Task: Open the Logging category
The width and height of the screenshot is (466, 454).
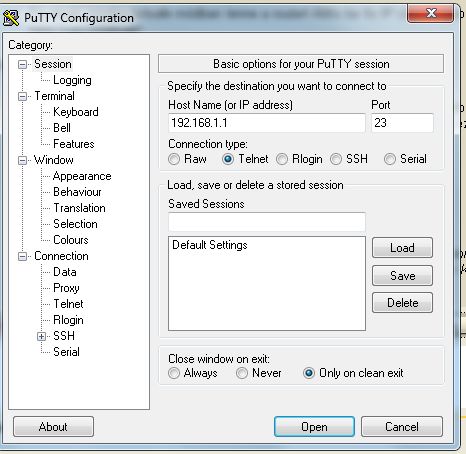Action: [x=72, y=80]
